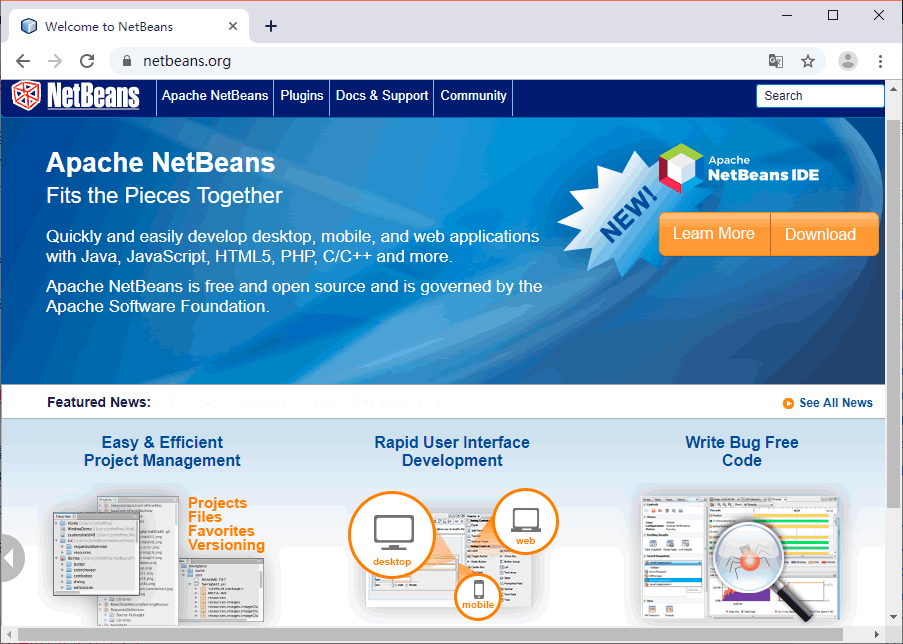Reload the page
The image size is (903, 644).
click(87, 60)
